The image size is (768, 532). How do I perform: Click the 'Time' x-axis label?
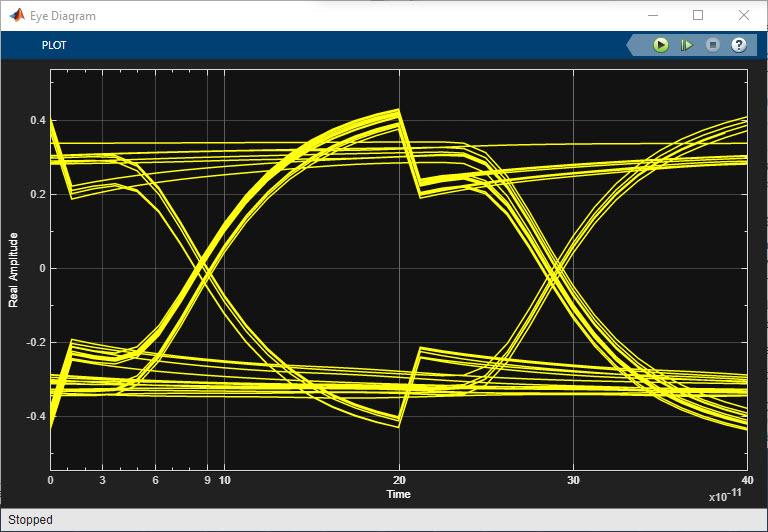coord(398,494)
